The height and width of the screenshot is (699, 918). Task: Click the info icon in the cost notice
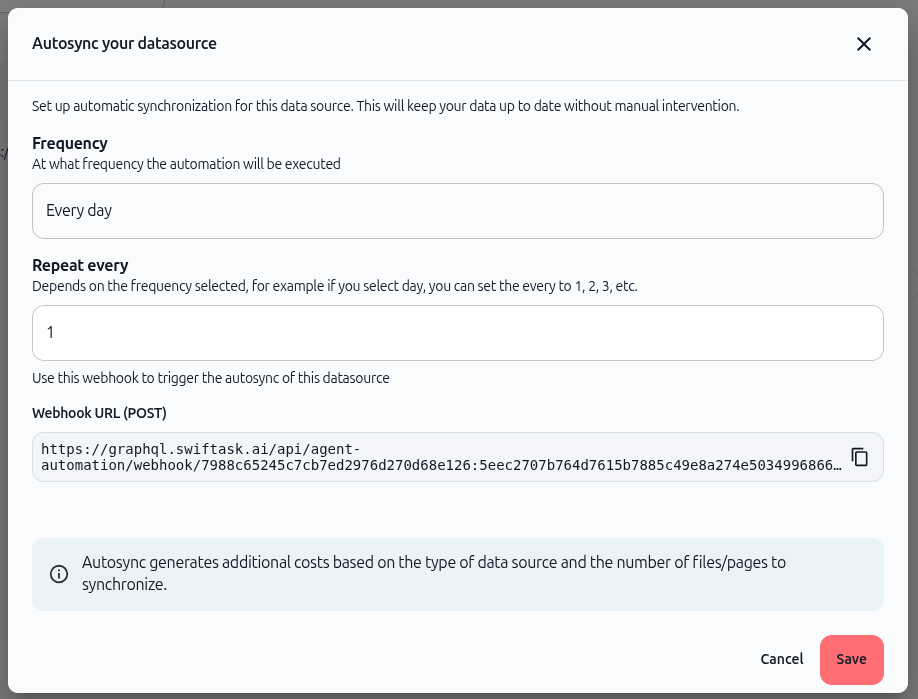[59, 574]
